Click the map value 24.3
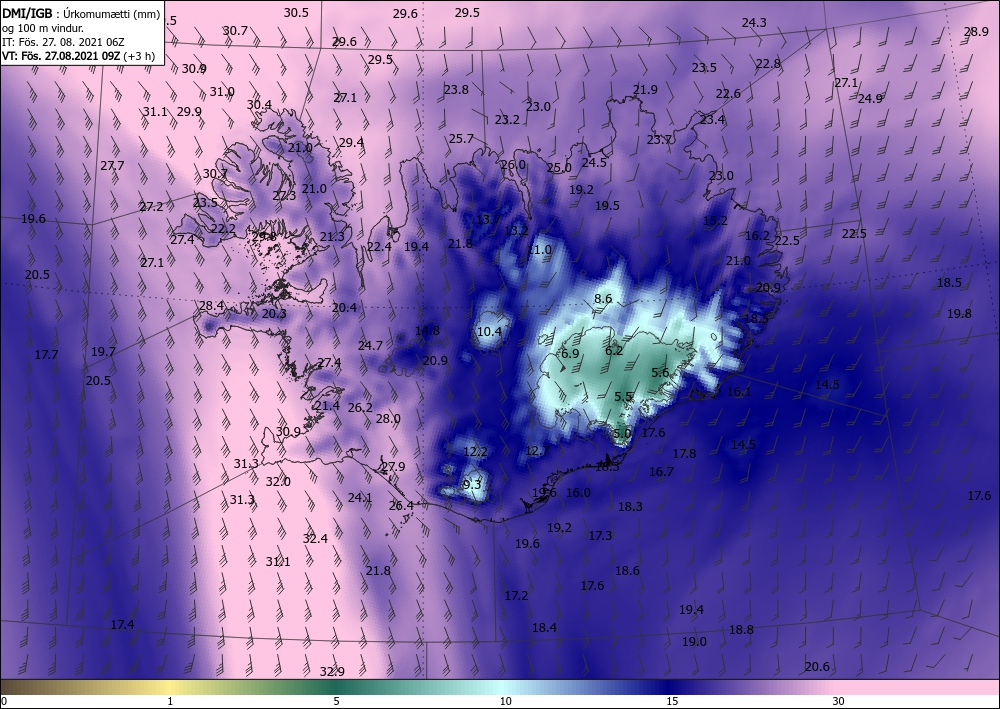Screen dimensions: 1000x709 coord(754,23)
